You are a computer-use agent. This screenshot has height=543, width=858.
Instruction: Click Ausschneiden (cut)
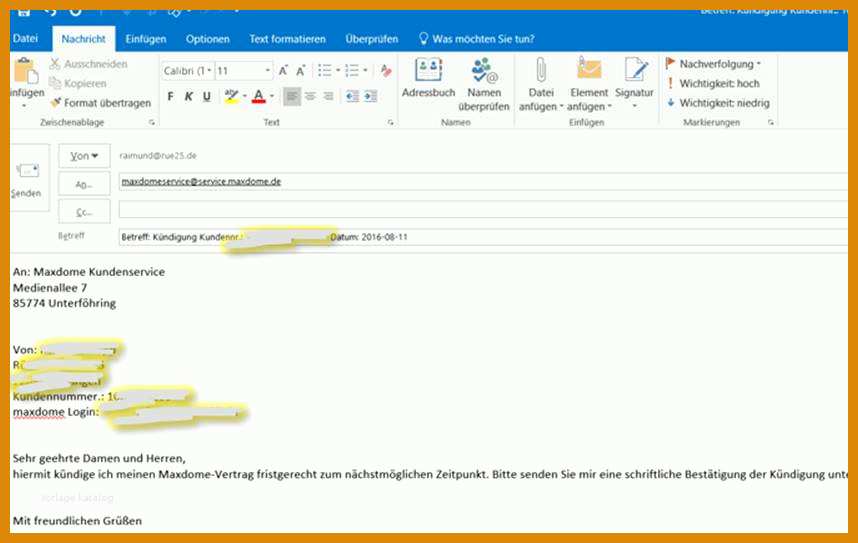click(89, 64)
